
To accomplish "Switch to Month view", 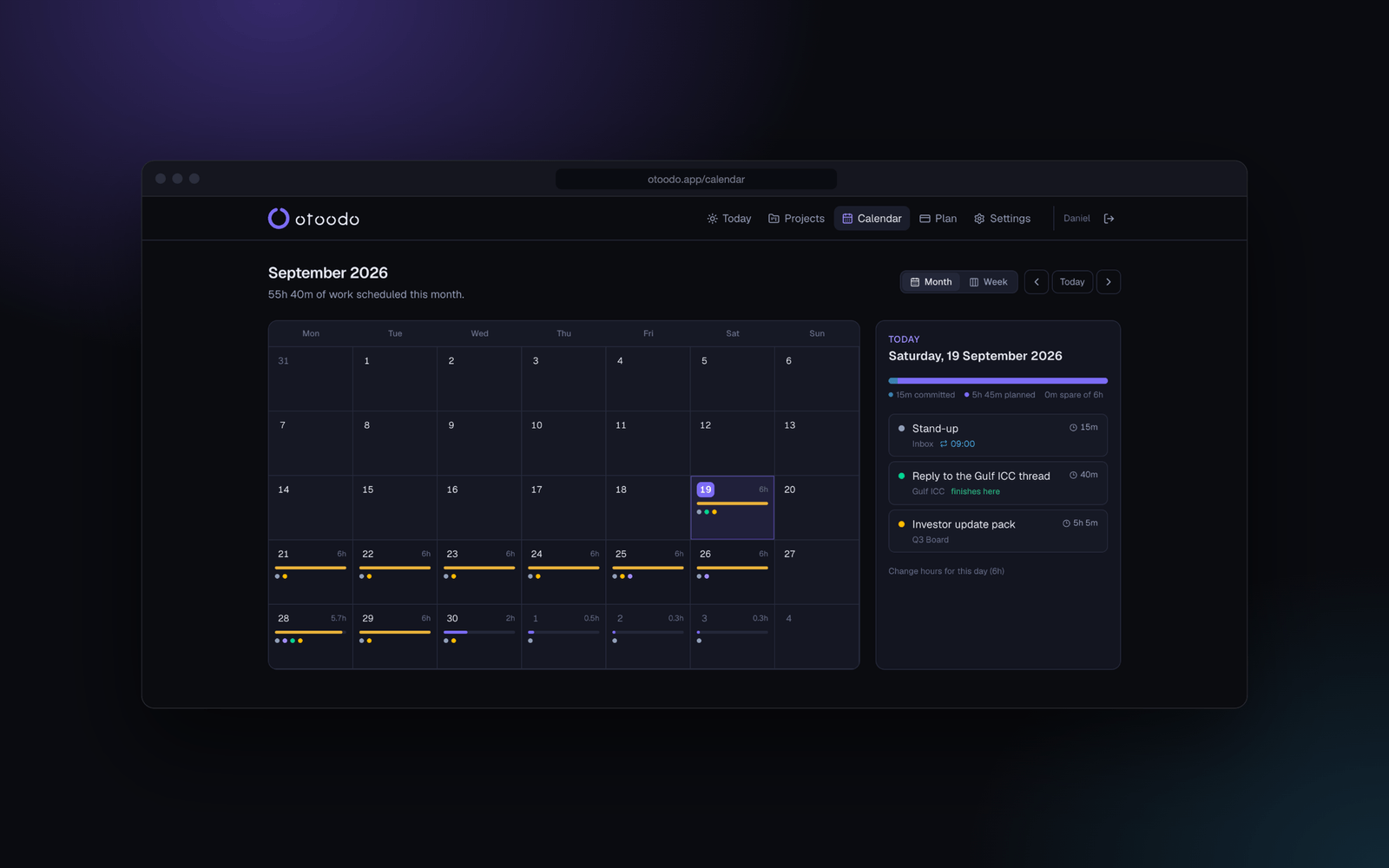I will pos(931,282).
